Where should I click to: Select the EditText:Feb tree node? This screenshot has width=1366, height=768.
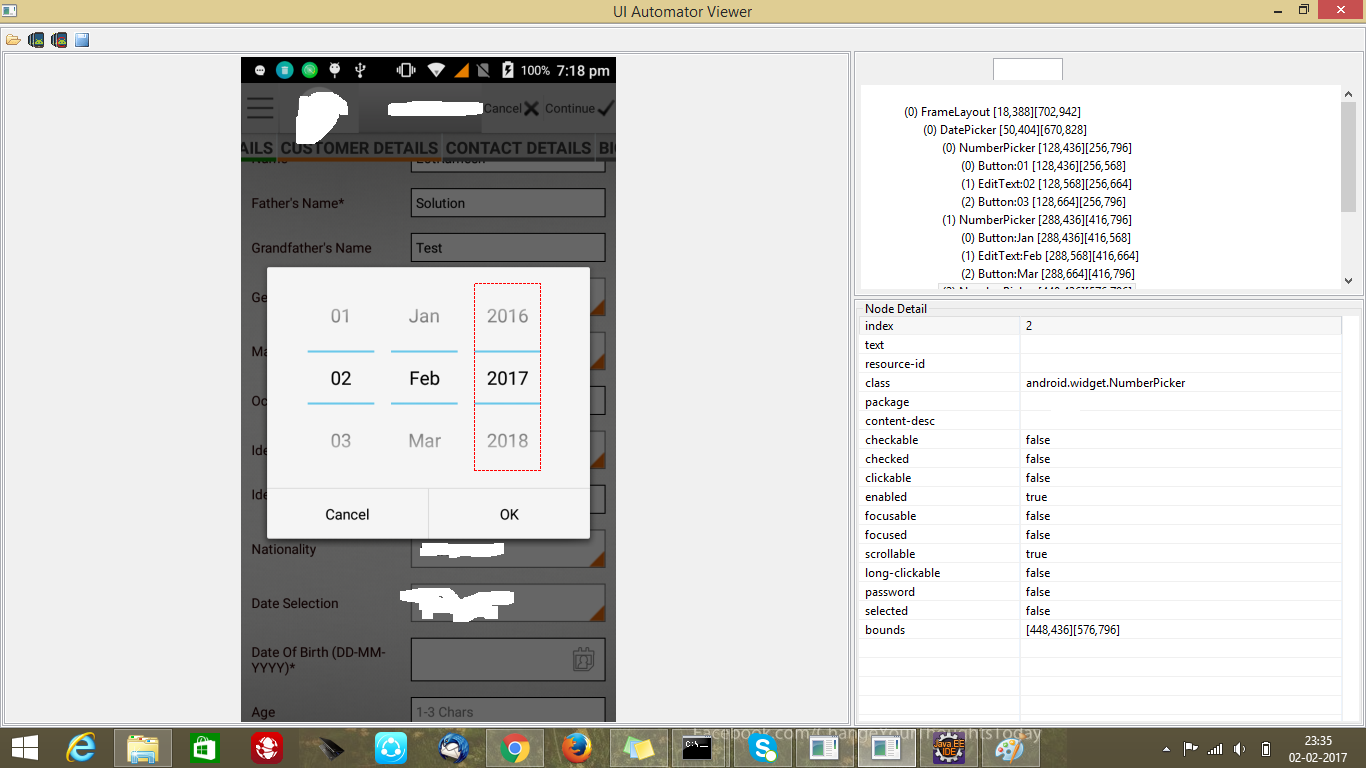click(x=1050, y=256)
